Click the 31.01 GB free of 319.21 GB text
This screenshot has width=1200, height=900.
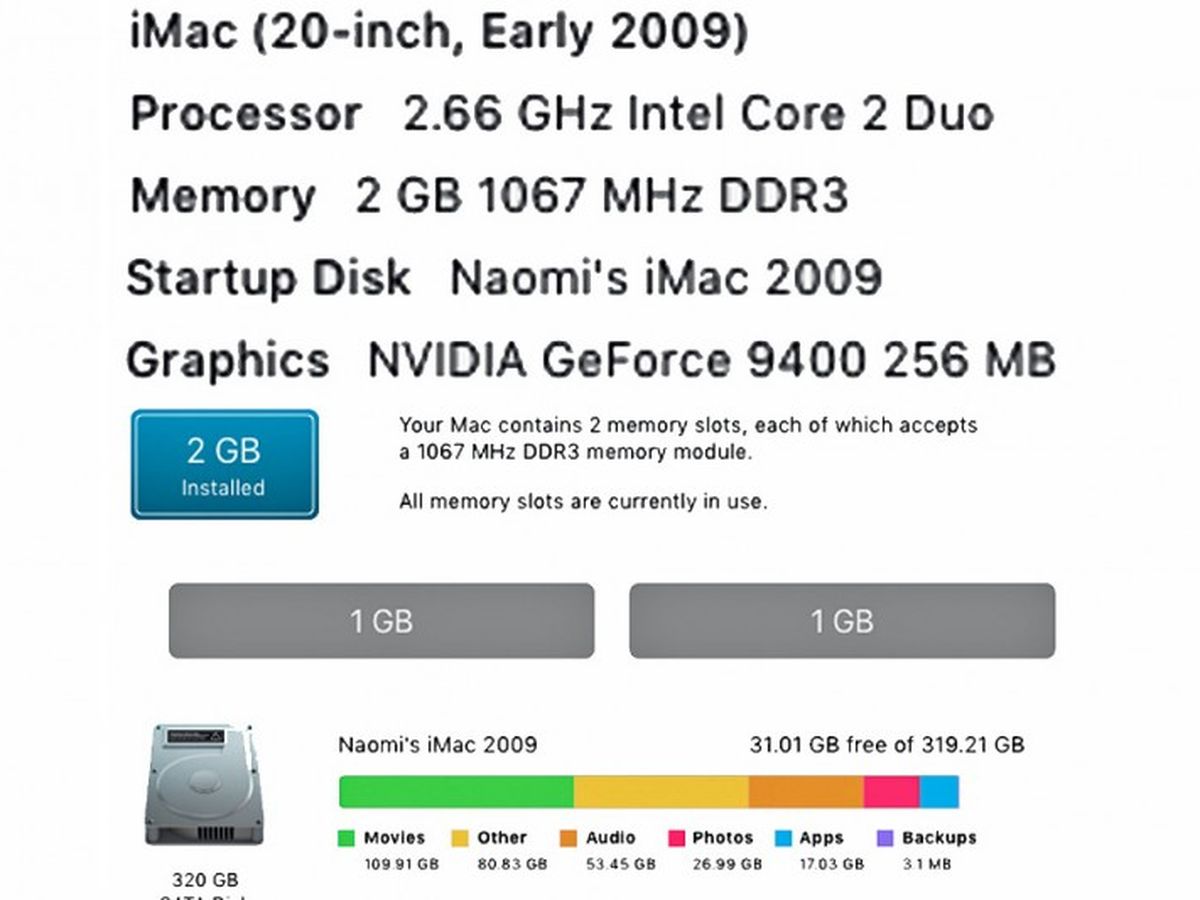click(887, 745)
